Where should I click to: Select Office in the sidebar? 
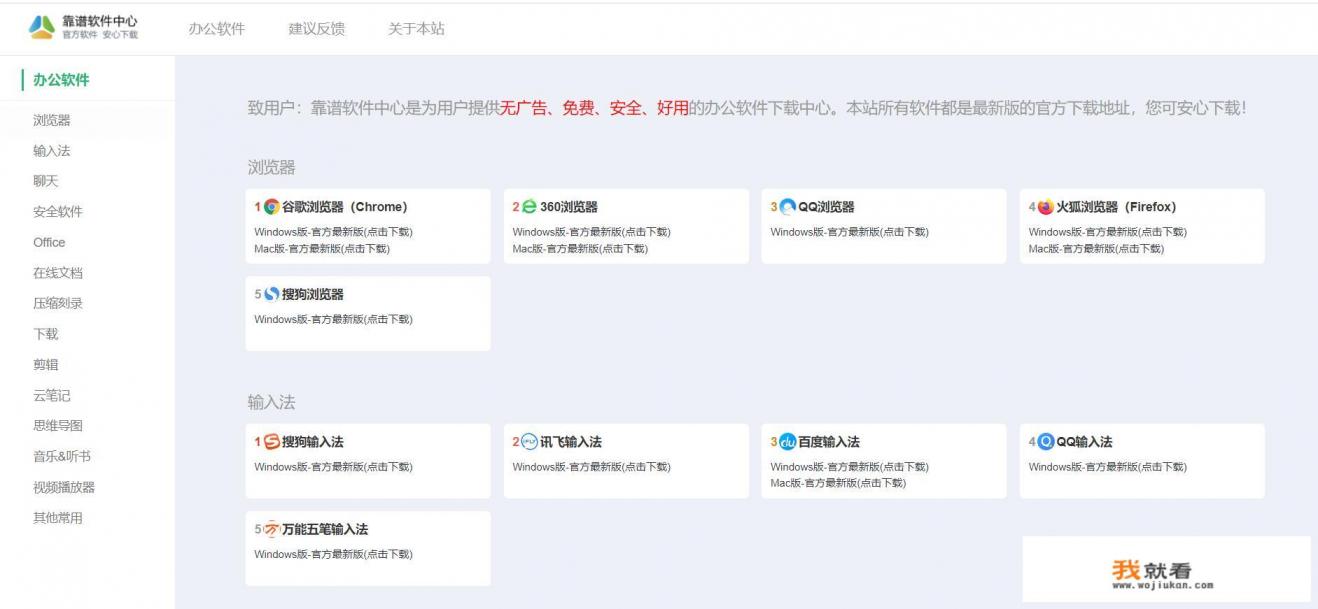click(x=49, y=243)
